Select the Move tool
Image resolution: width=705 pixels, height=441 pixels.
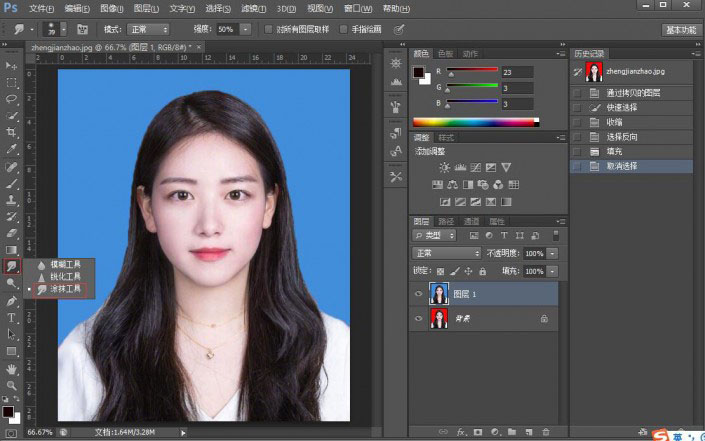coord(12,65)
